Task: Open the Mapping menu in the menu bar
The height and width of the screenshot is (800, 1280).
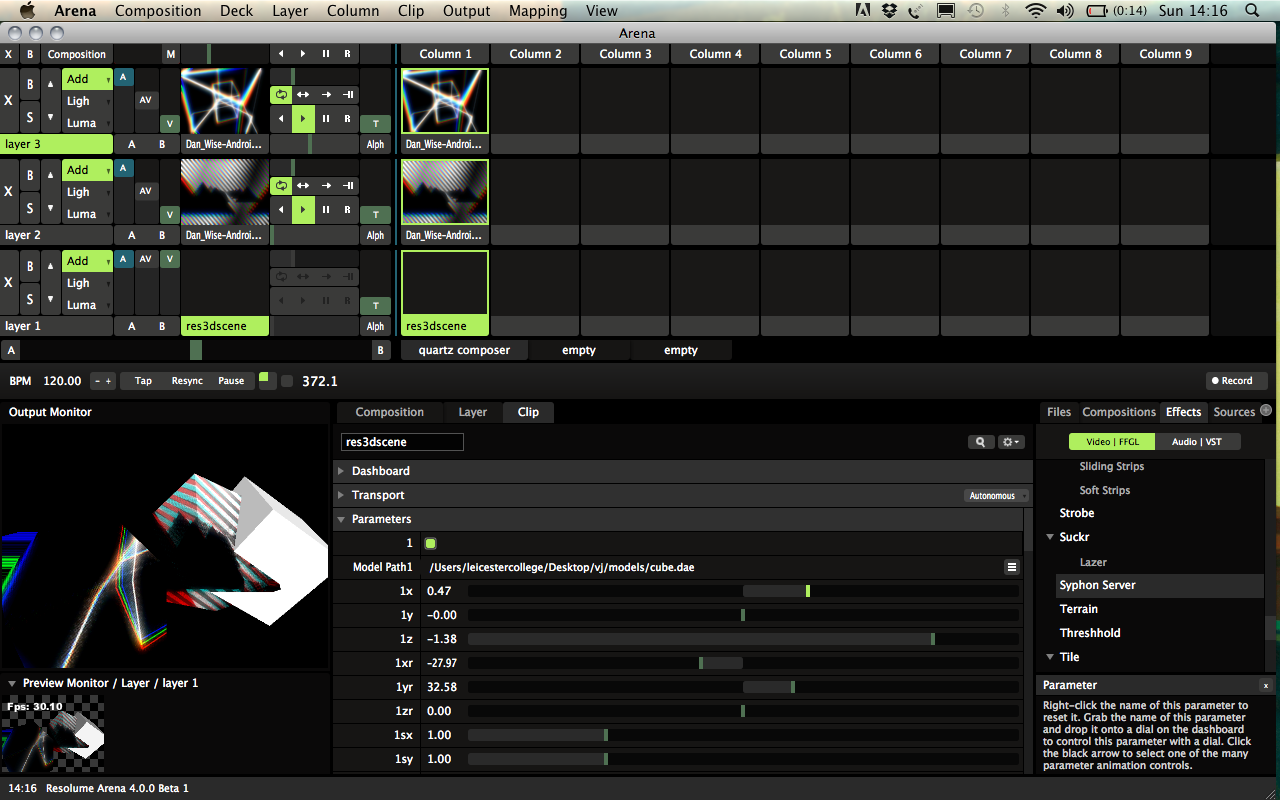Action: point(537,11)
